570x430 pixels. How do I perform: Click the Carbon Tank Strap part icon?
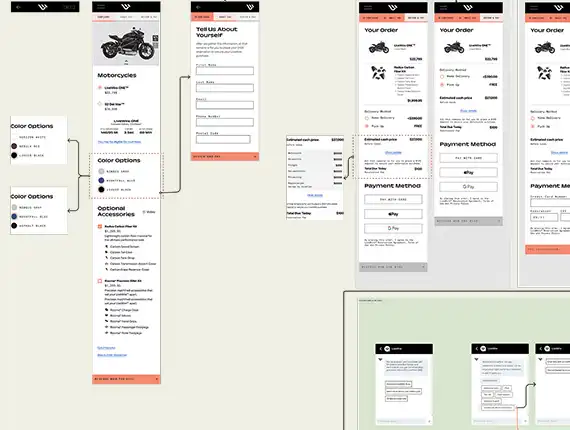(107, 258)
